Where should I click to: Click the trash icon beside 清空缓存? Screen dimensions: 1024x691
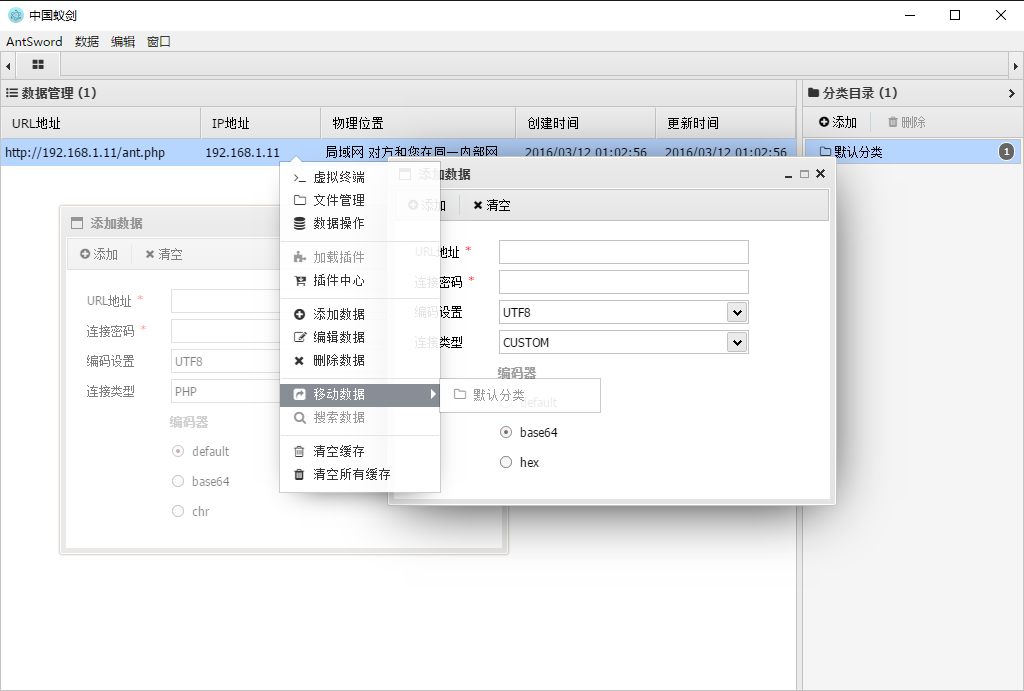pos(299,451)
